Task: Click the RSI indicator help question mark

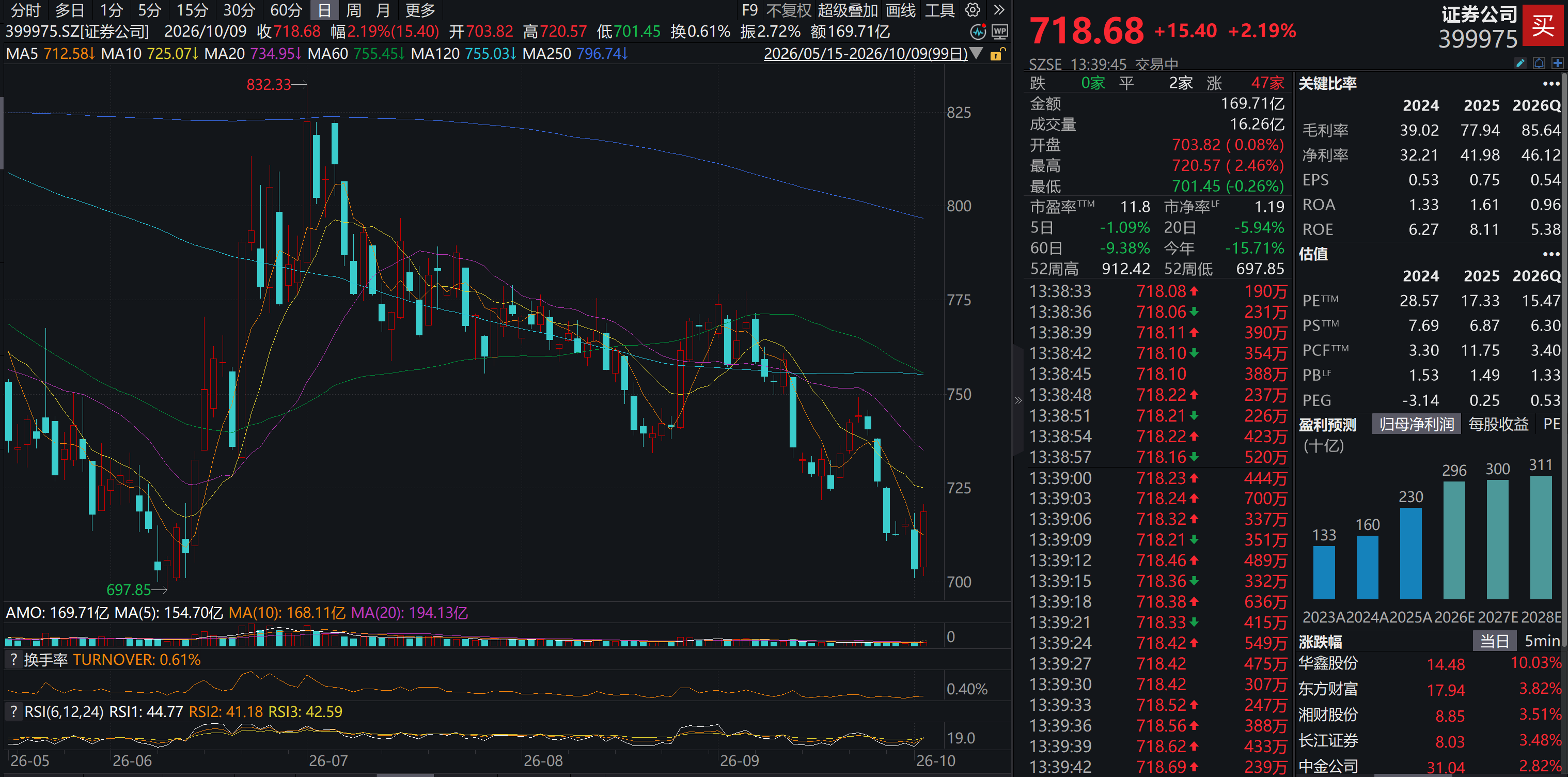Action: (13, 711)
